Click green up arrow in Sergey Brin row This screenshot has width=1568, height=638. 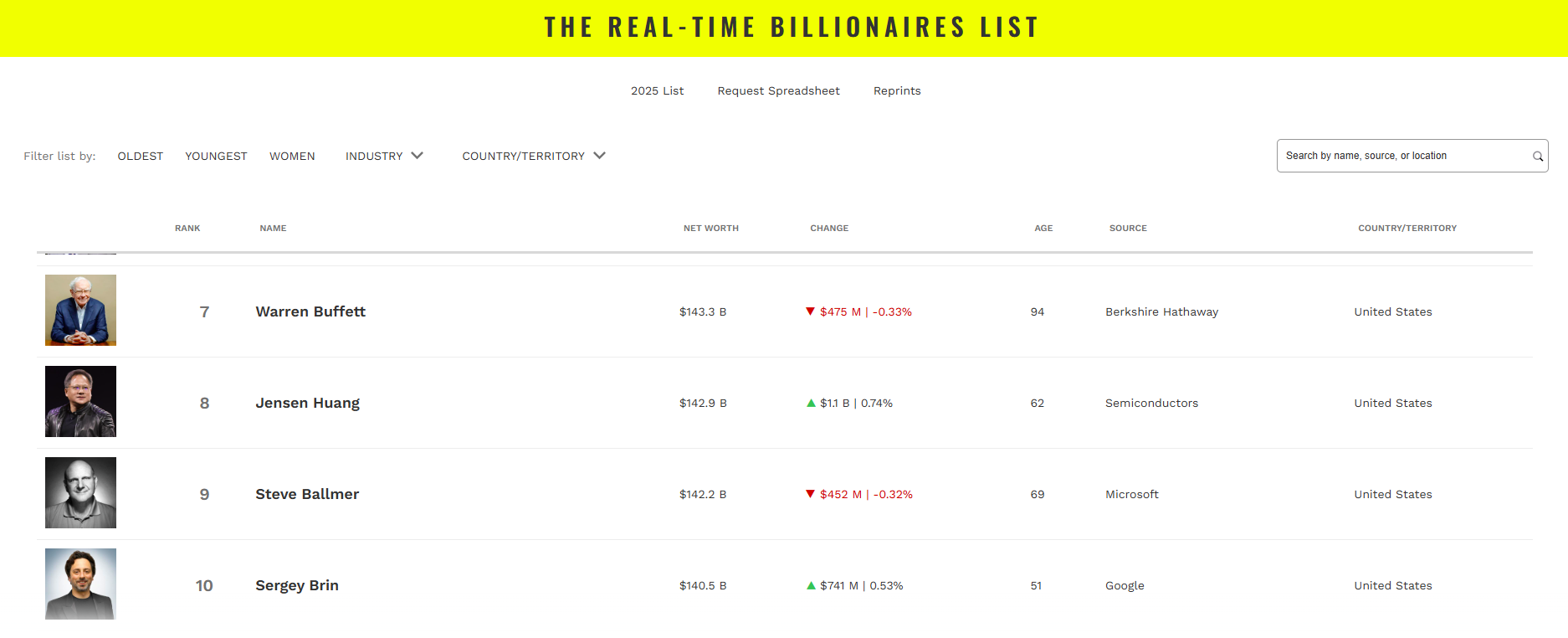(811, 585)
